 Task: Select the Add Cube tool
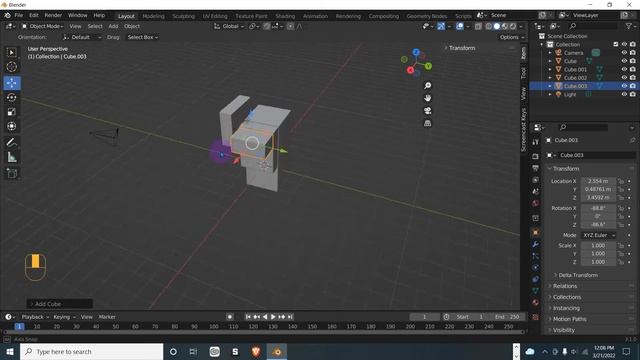coord(11,173)
